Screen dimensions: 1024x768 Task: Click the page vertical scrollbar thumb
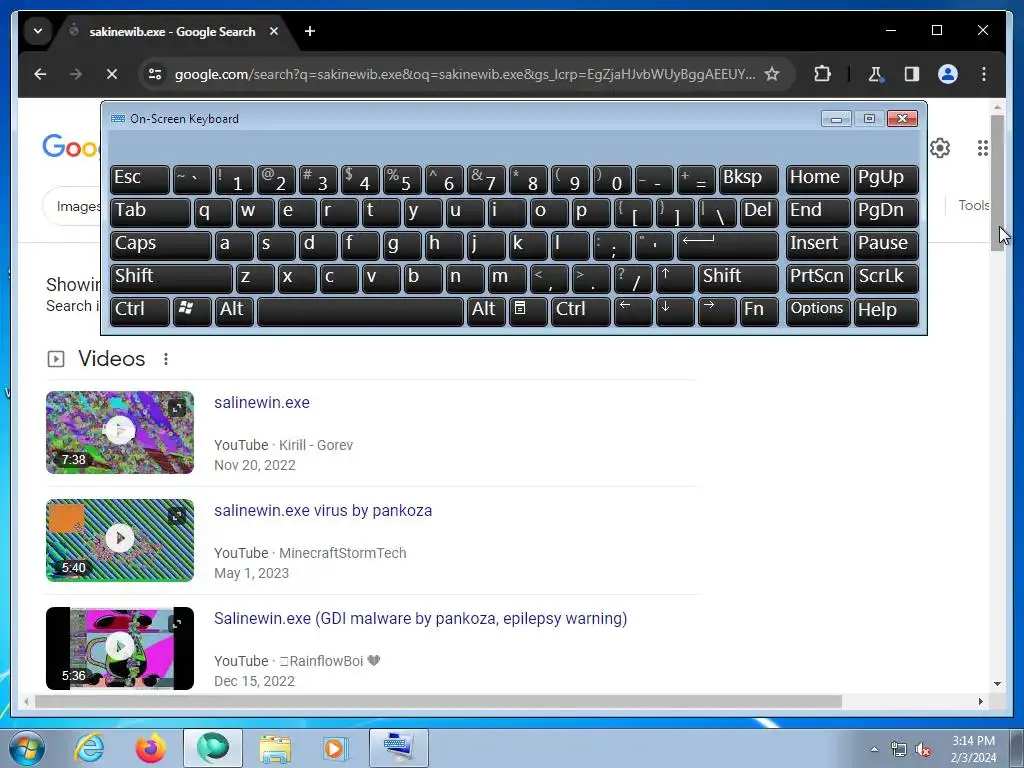997,183
